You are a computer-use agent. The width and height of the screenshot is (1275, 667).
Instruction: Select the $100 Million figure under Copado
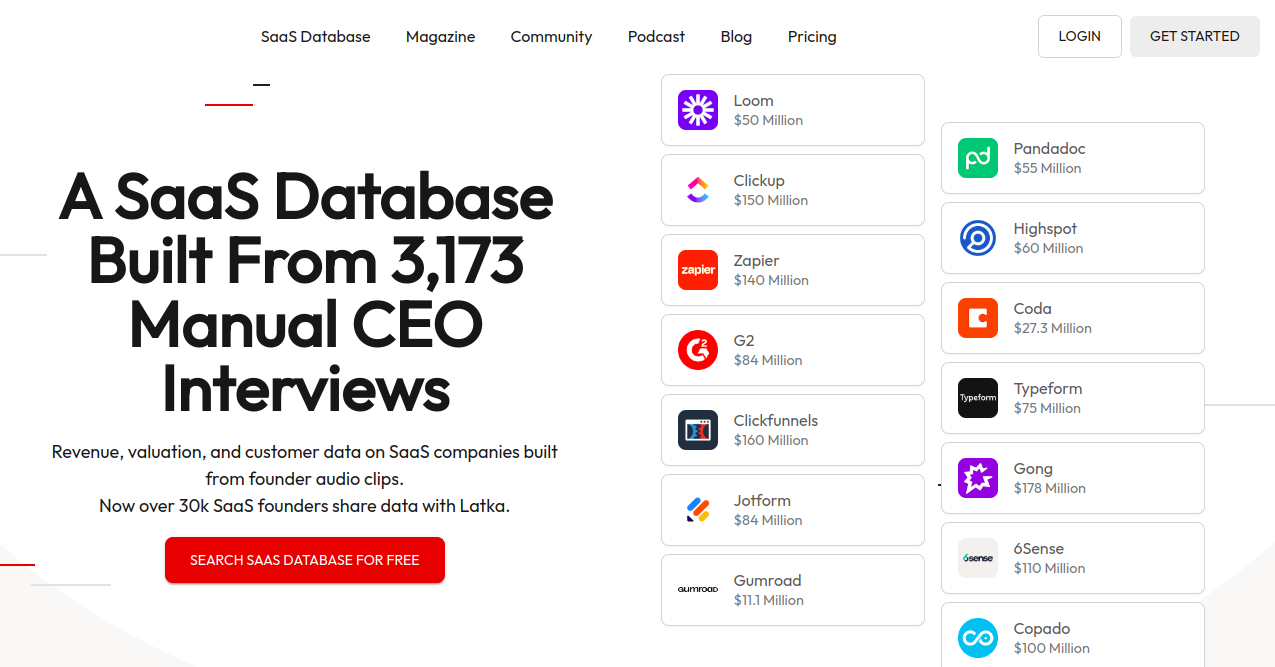(1052, 648)
